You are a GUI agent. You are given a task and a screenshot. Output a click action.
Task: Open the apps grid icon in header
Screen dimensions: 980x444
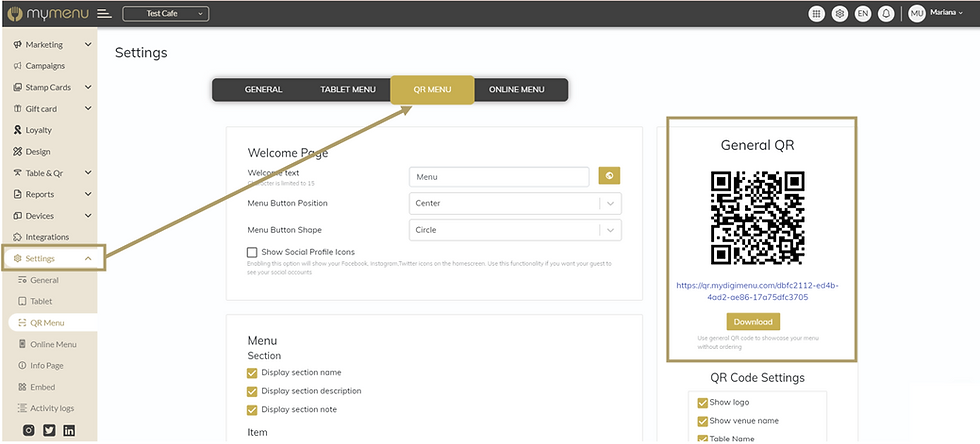[x=816, y=13]
